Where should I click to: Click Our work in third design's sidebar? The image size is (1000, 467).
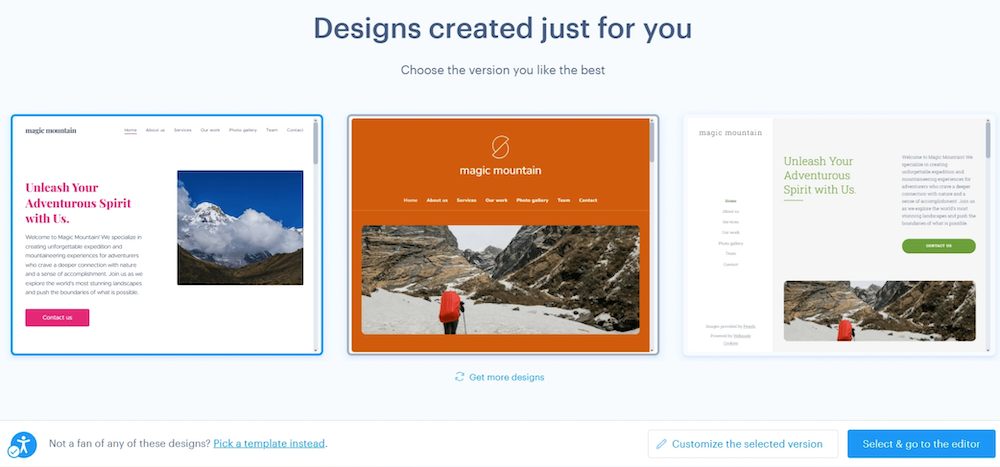[730, 232]
